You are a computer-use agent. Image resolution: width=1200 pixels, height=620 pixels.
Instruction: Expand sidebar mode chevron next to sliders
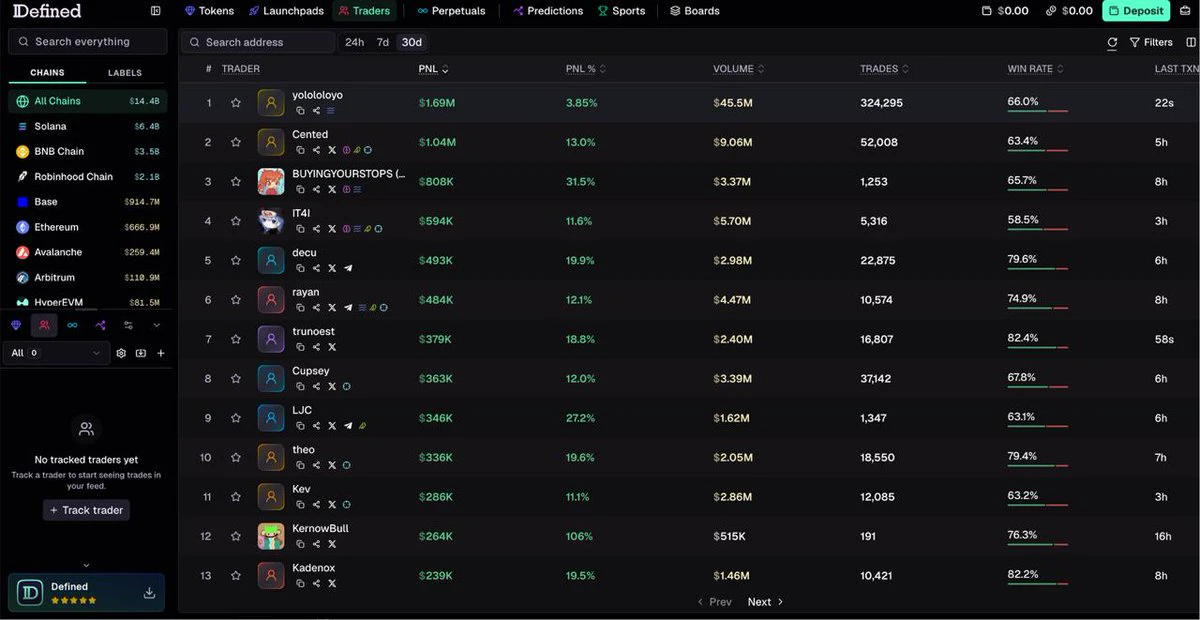(x=156, y=325)
